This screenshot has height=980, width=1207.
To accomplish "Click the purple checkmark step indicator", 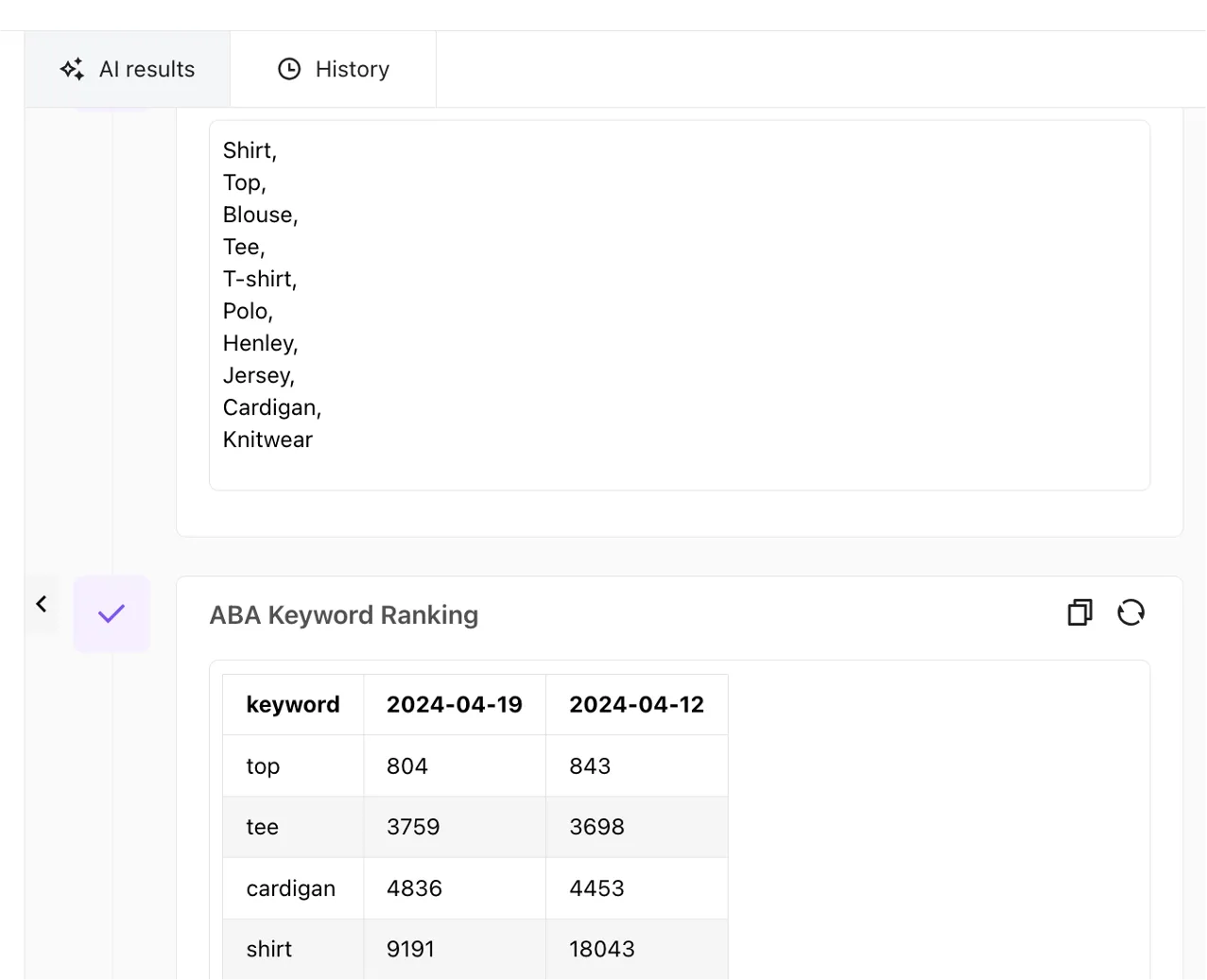I will coord(112,614).
